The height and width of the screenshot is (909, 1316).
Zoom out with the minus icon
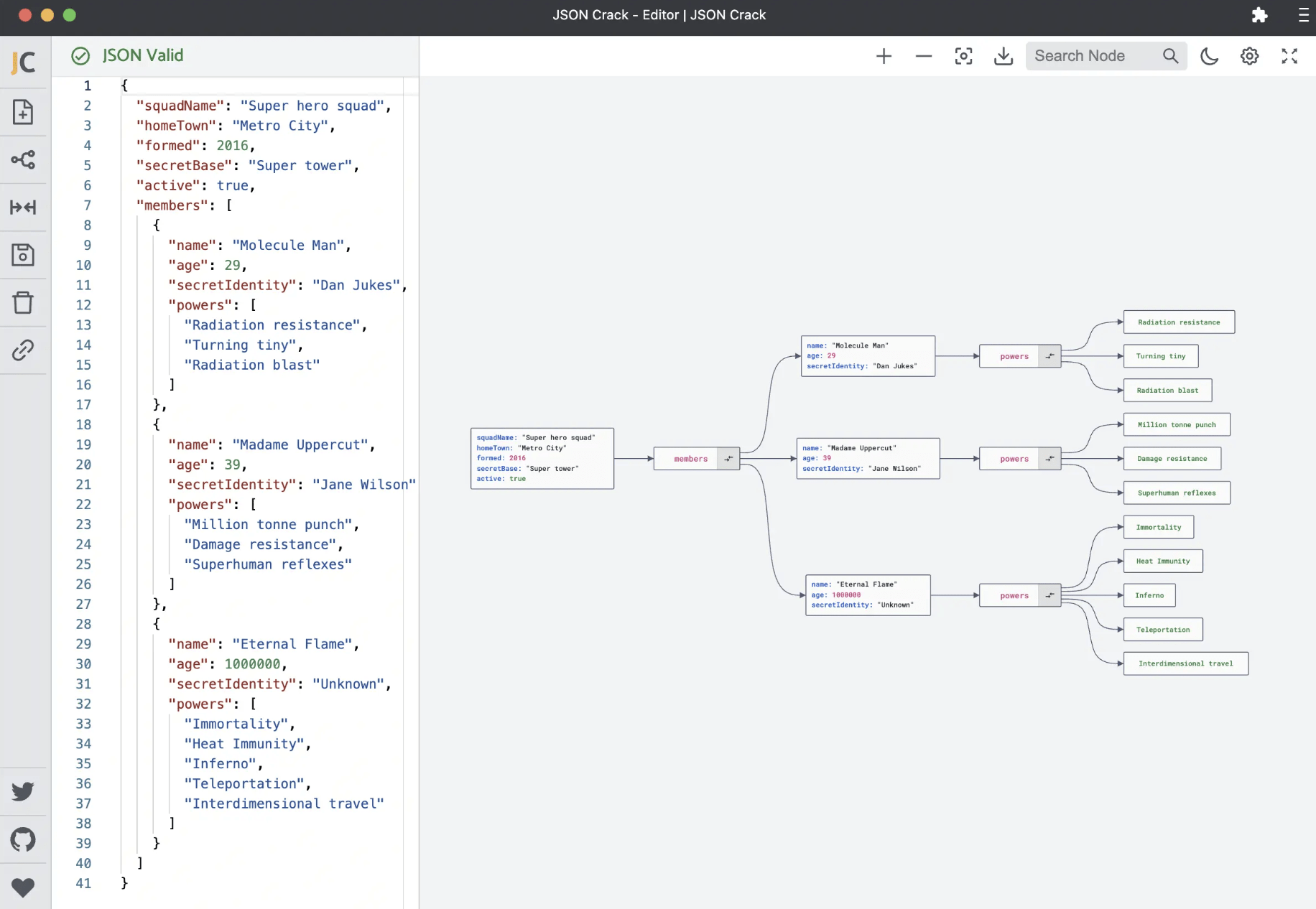(924, 56)
